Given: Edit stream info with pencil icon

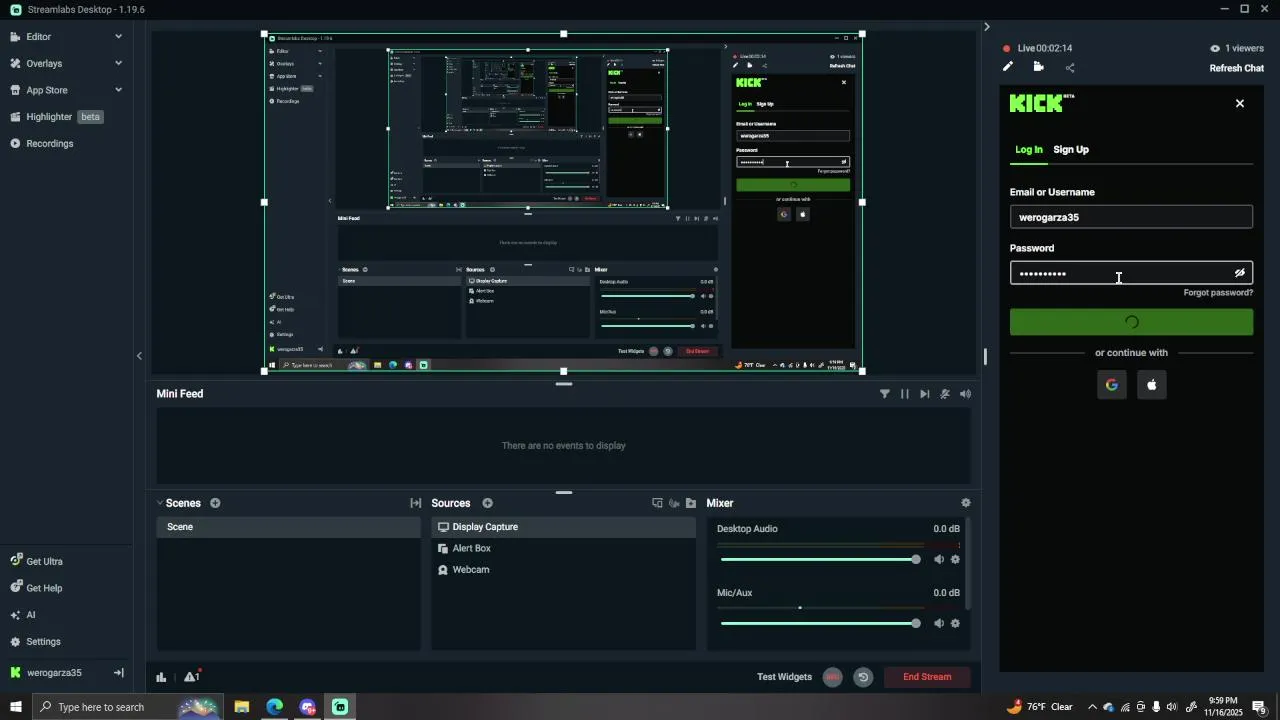Looking at the screenshot, I should [x=1008, y=67].
